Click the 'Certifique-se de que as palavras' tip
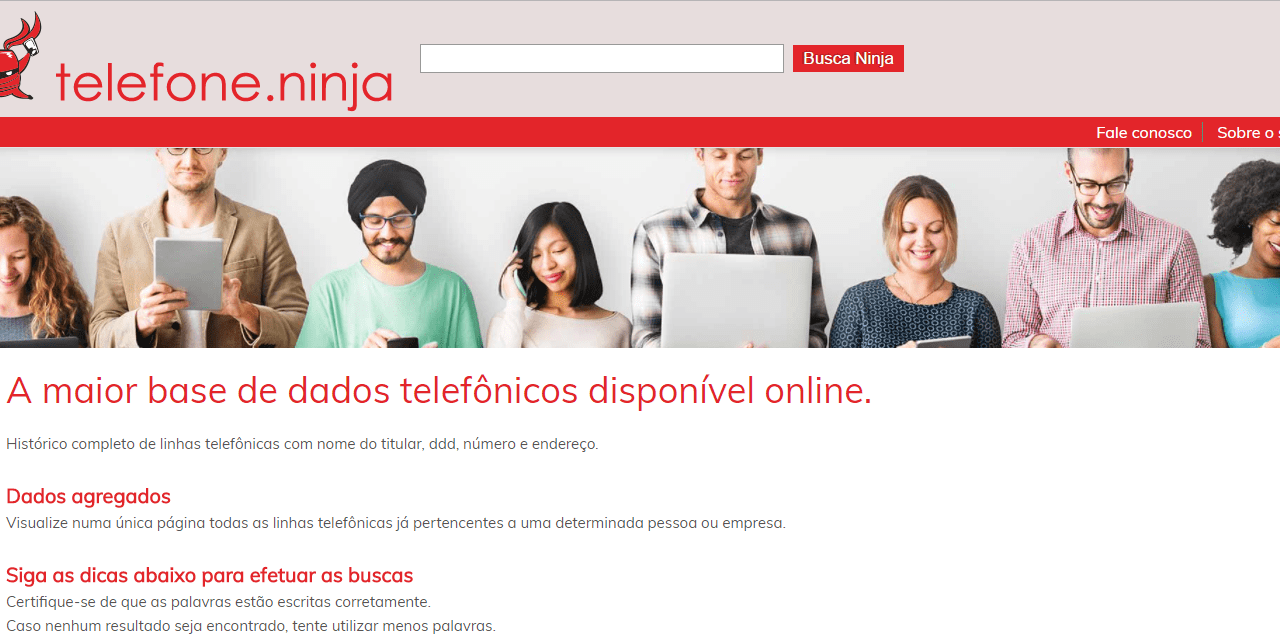Viewport: 1280px width, 636px height. pyautogui.click(x=218, y=601)
